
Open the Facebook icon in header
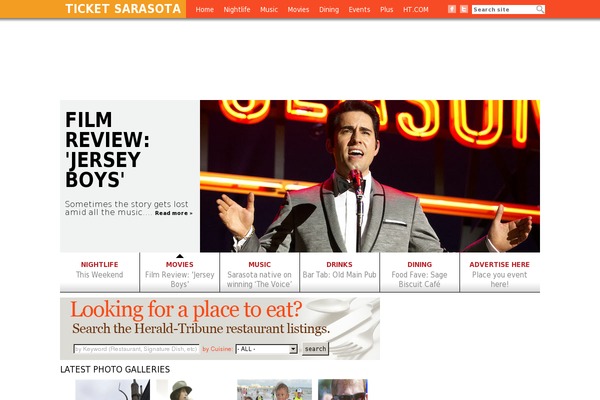pyautogui.click(x=452, y=9)
